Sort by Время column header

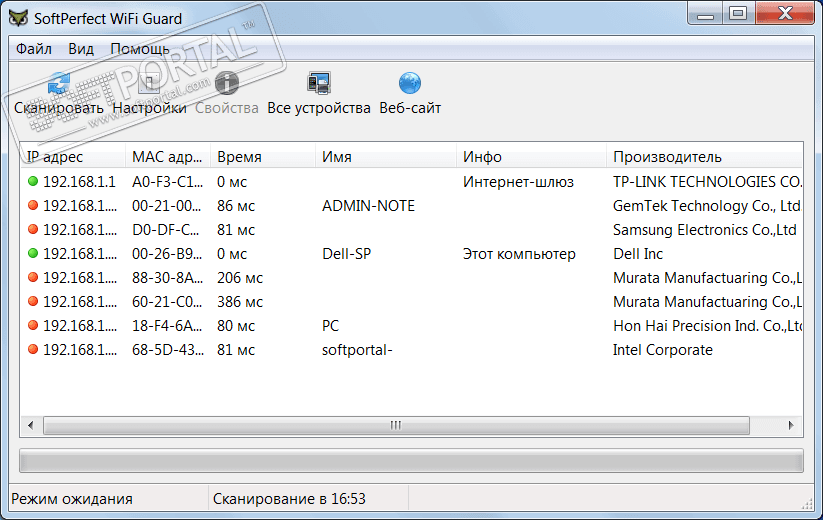(263, 156)
